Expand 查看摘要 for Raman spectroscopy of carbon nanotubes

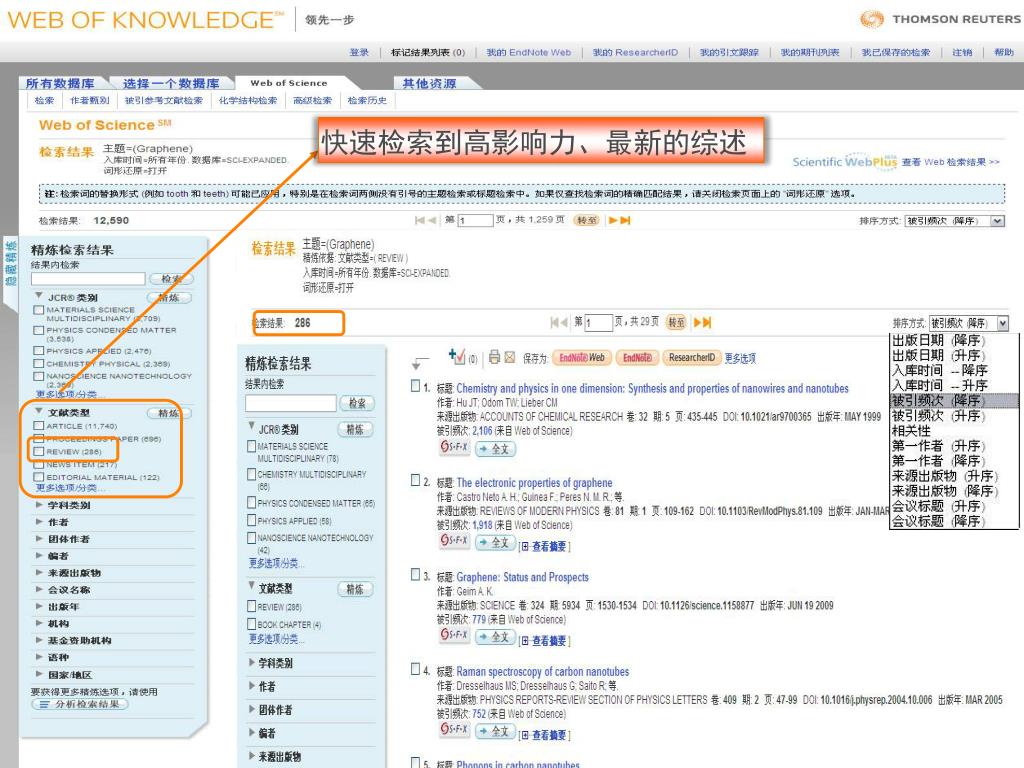coord(545,735)
